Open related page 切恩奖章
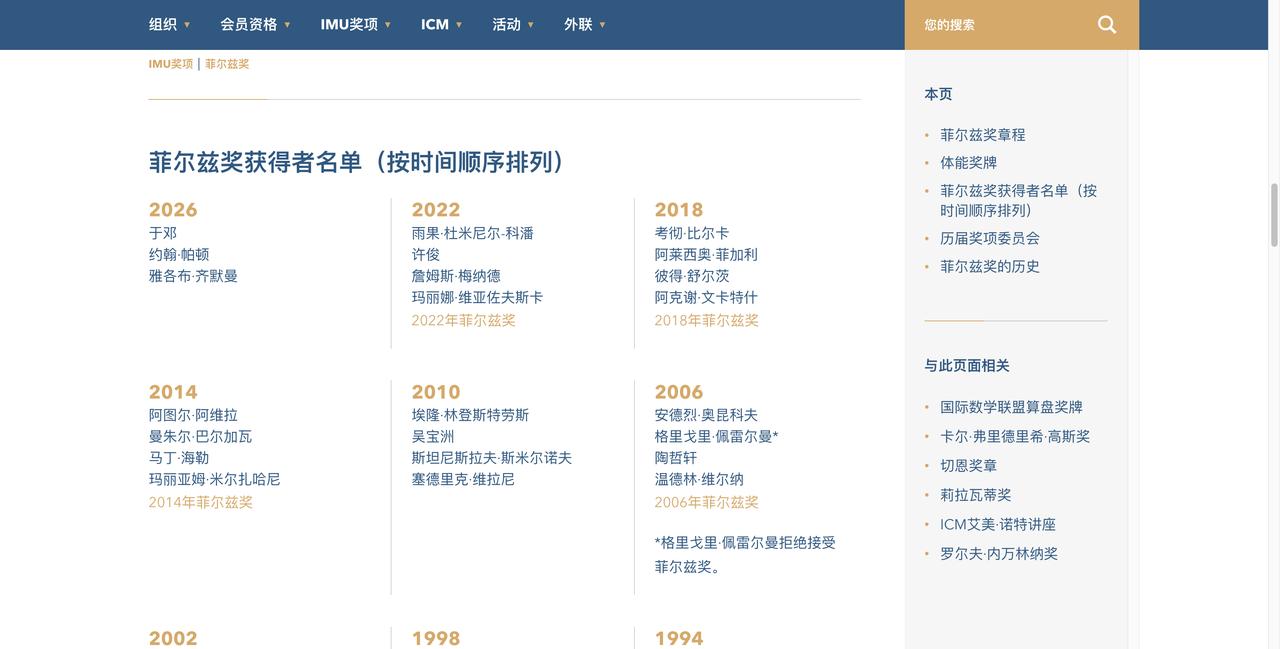The width and height of the screenshot is (1280, 649). (x=969, y=466)
